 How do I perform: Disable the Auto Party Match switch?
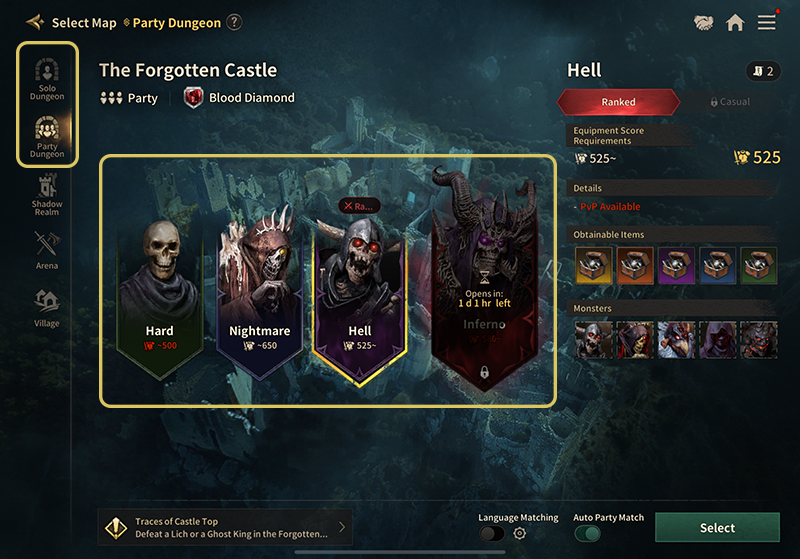[587, 533]
